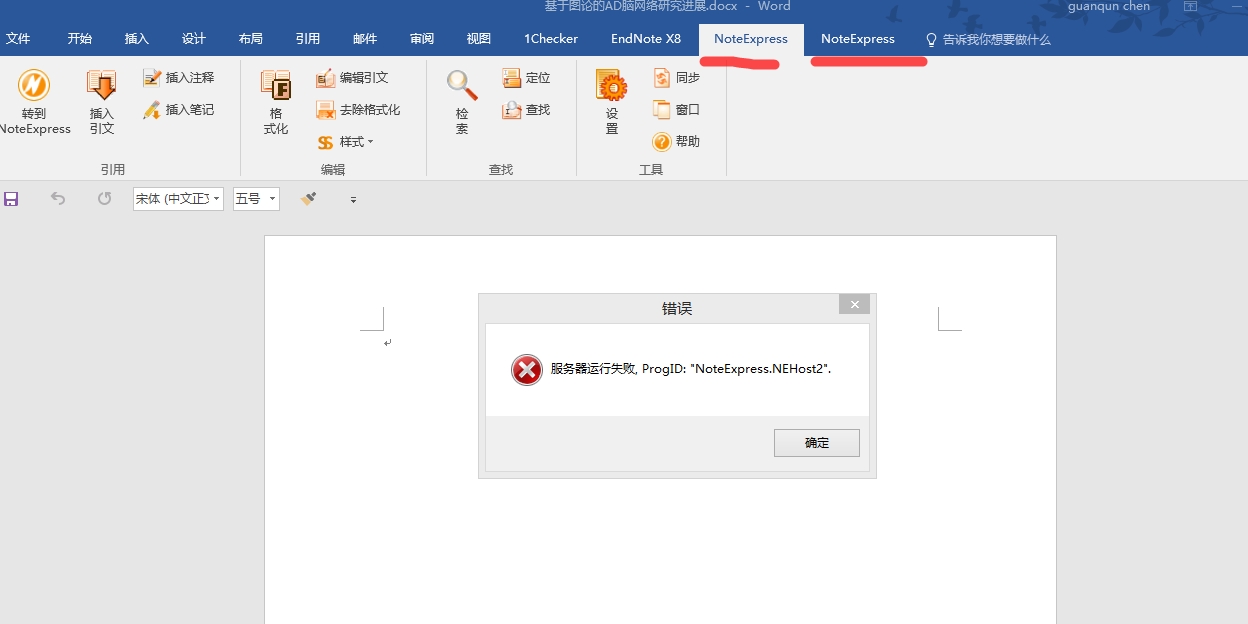Screen dimensions: 1248x624
Task: Click the 查找 button with the binoculars icon
Action: pos(526,109)
